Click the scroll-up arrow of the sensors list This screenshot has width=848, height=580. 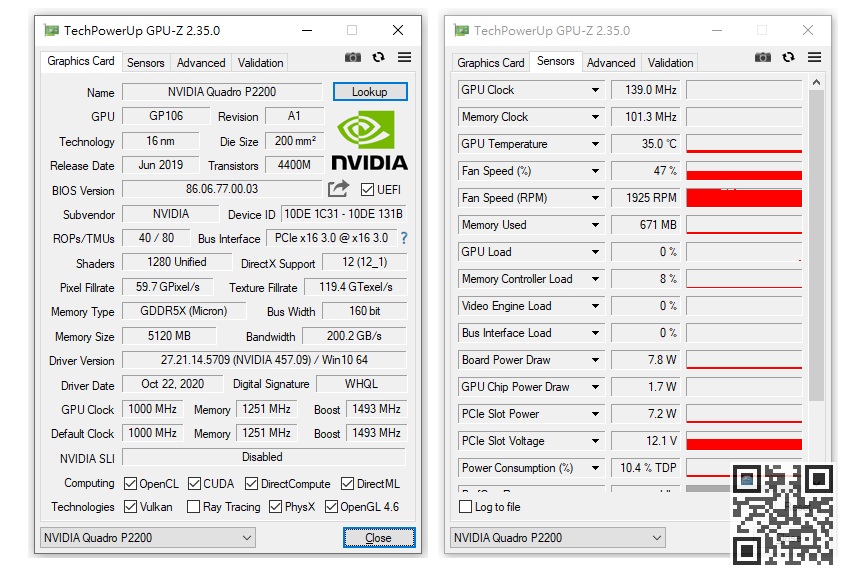click(x=817, y=82)
